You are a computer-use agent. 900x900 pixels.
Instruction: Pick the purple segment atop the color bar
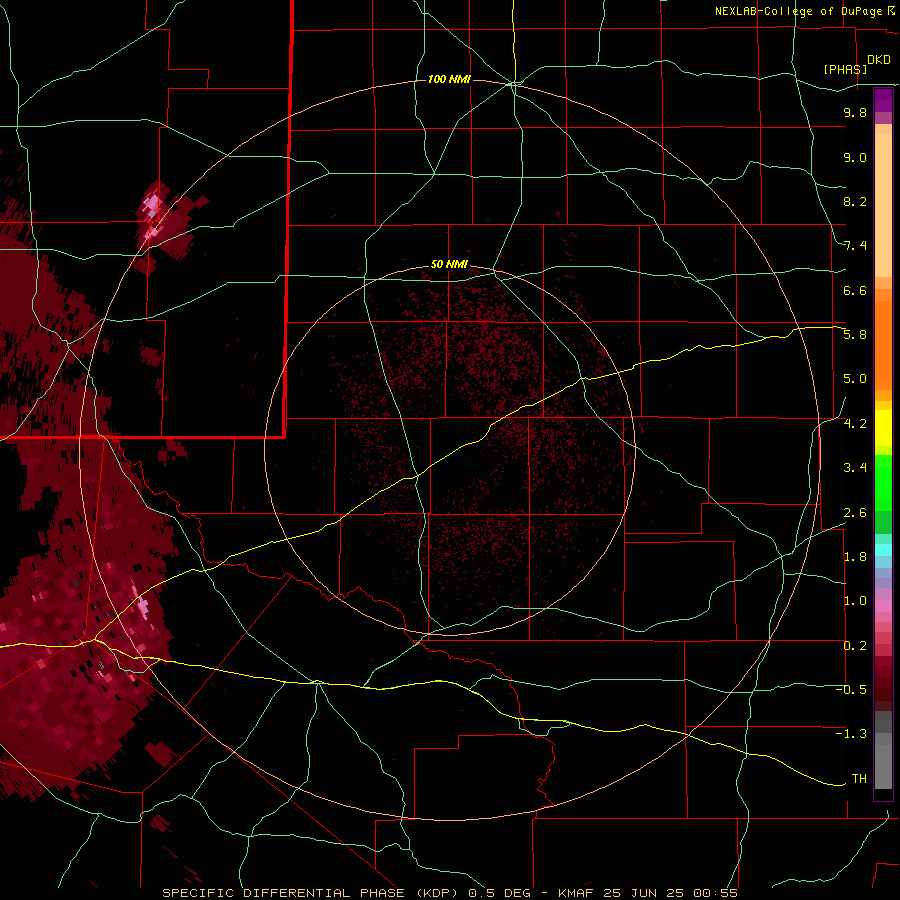[883, 100]
